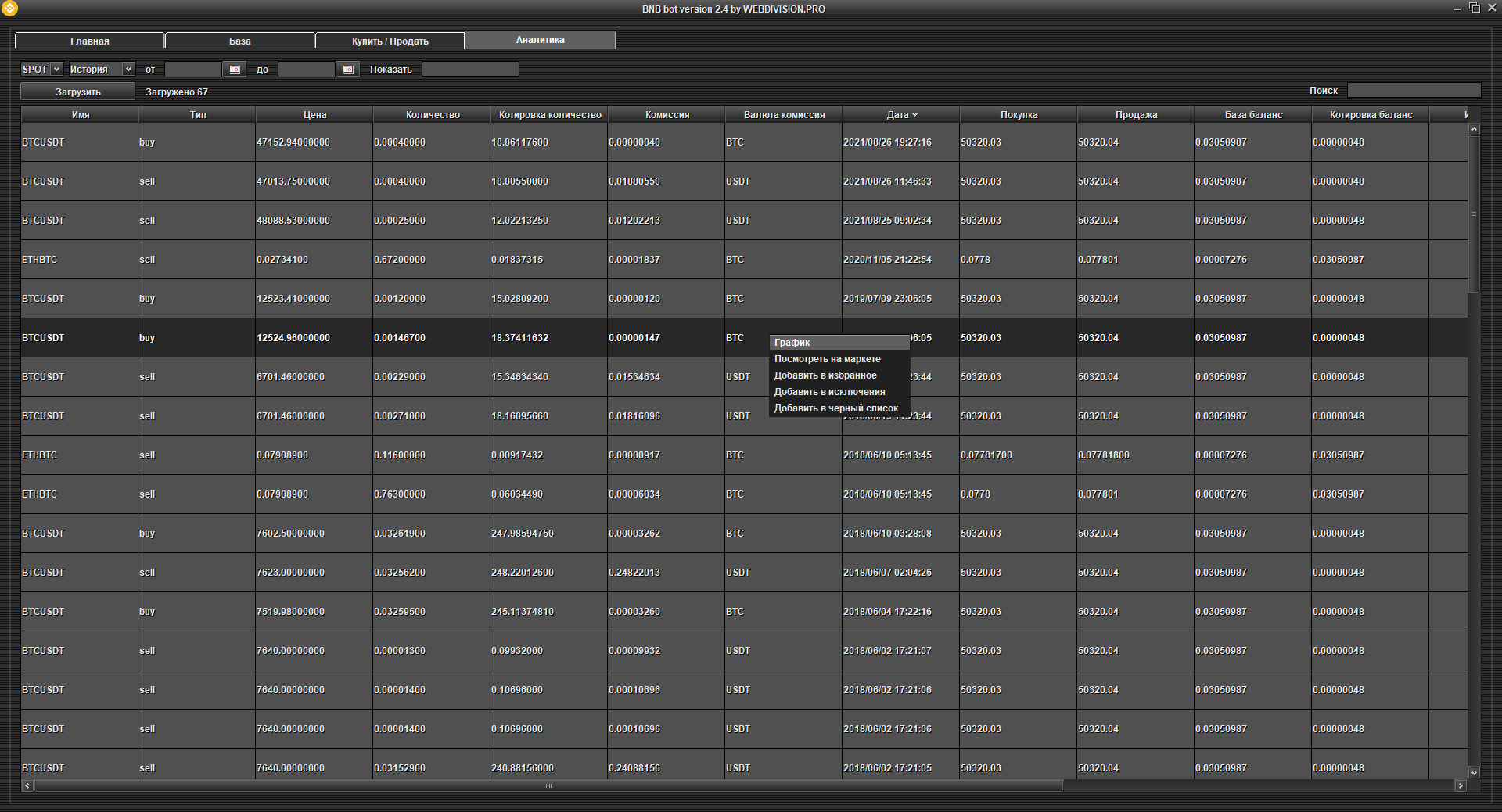Open the Купить / Продать tab
The height and width of the screenshot is (812, 1502).
390,41
